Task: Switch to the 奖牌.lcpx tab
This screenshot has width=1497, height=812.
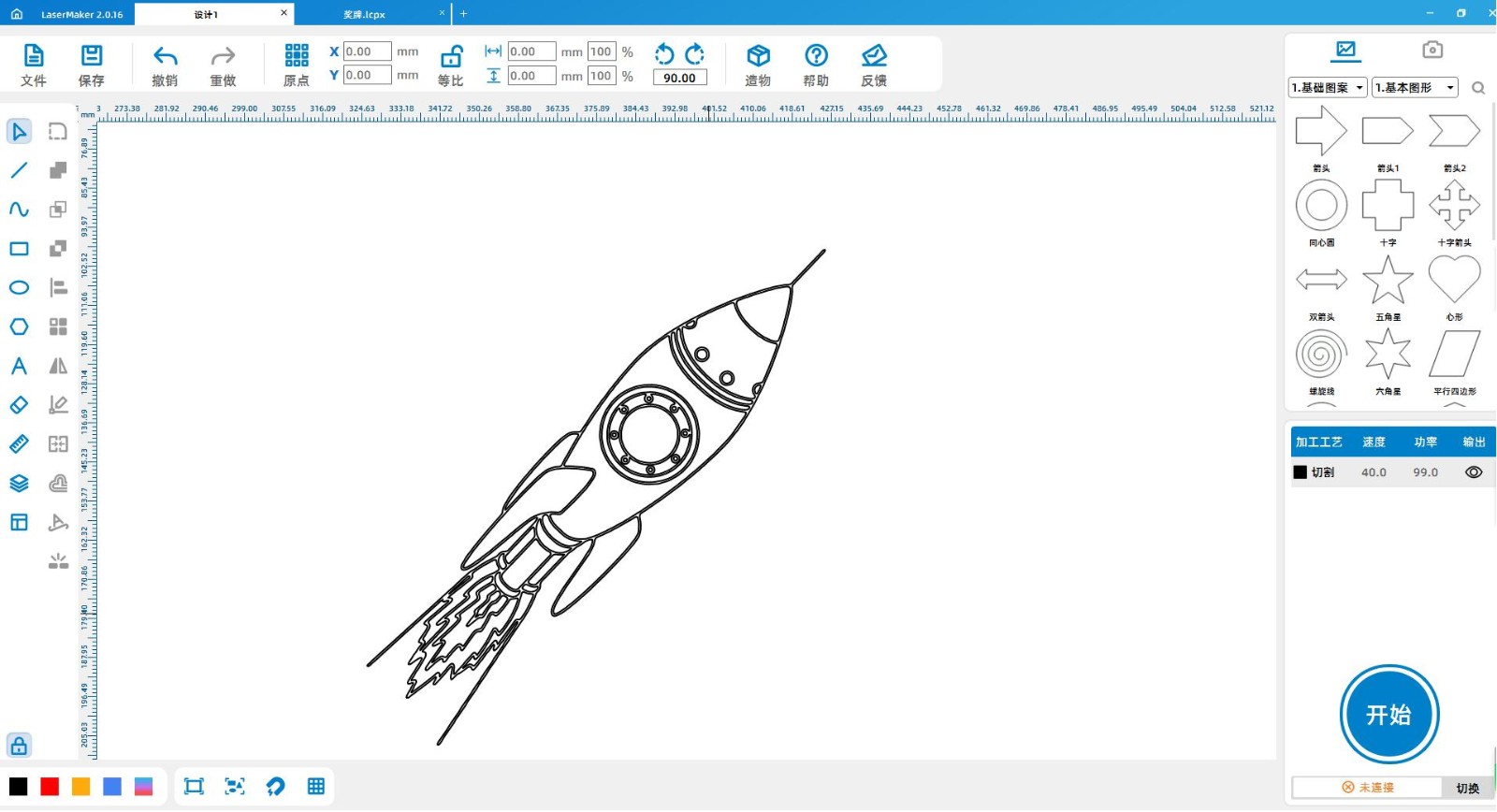Action: point(365,14)
